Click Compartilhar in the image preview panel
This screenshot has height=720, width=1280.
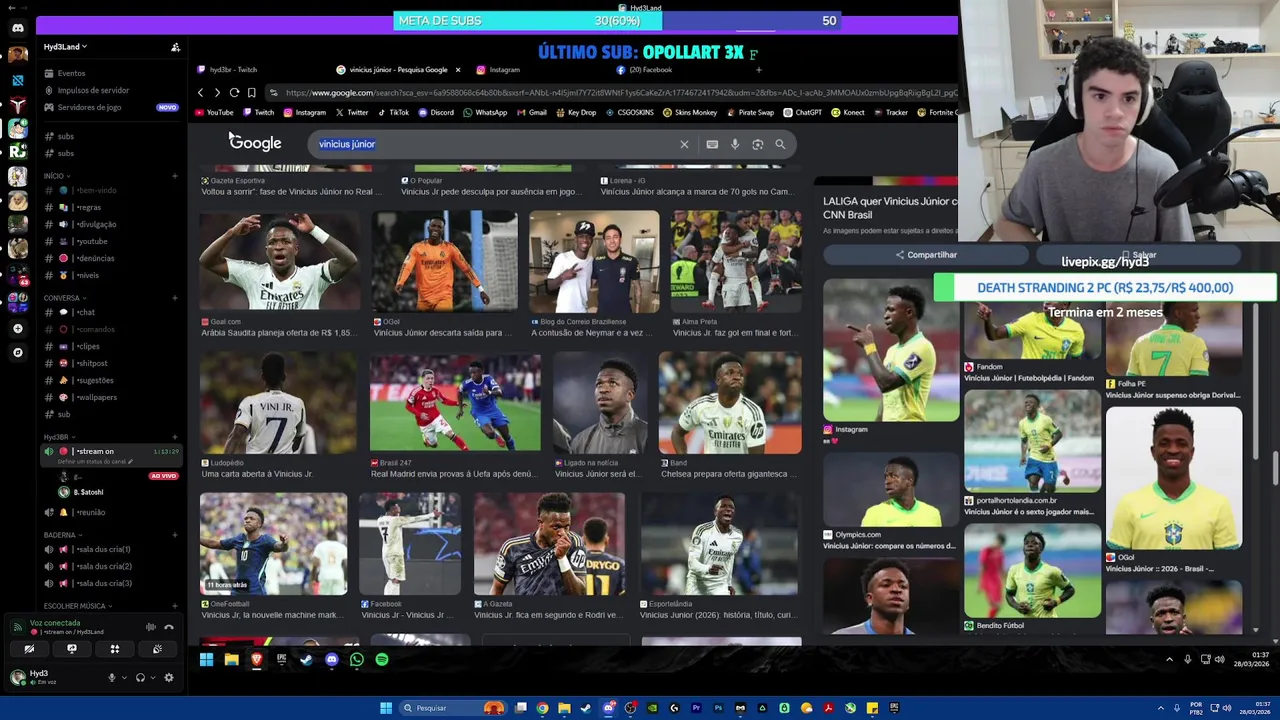click(927, 255)
